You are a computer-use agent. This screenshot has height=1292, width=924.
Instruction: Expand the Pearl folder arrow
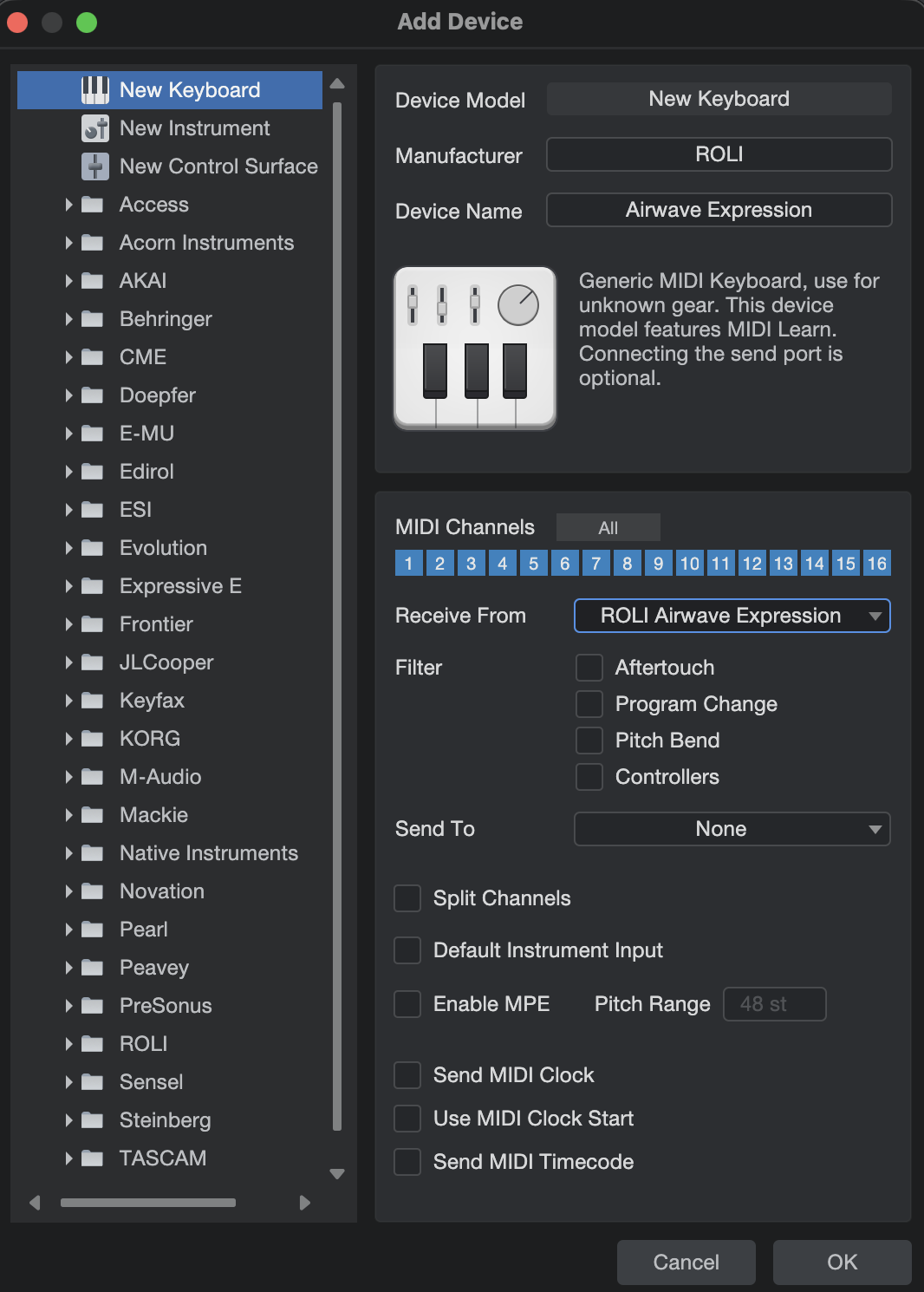click(x=68, y=930)
